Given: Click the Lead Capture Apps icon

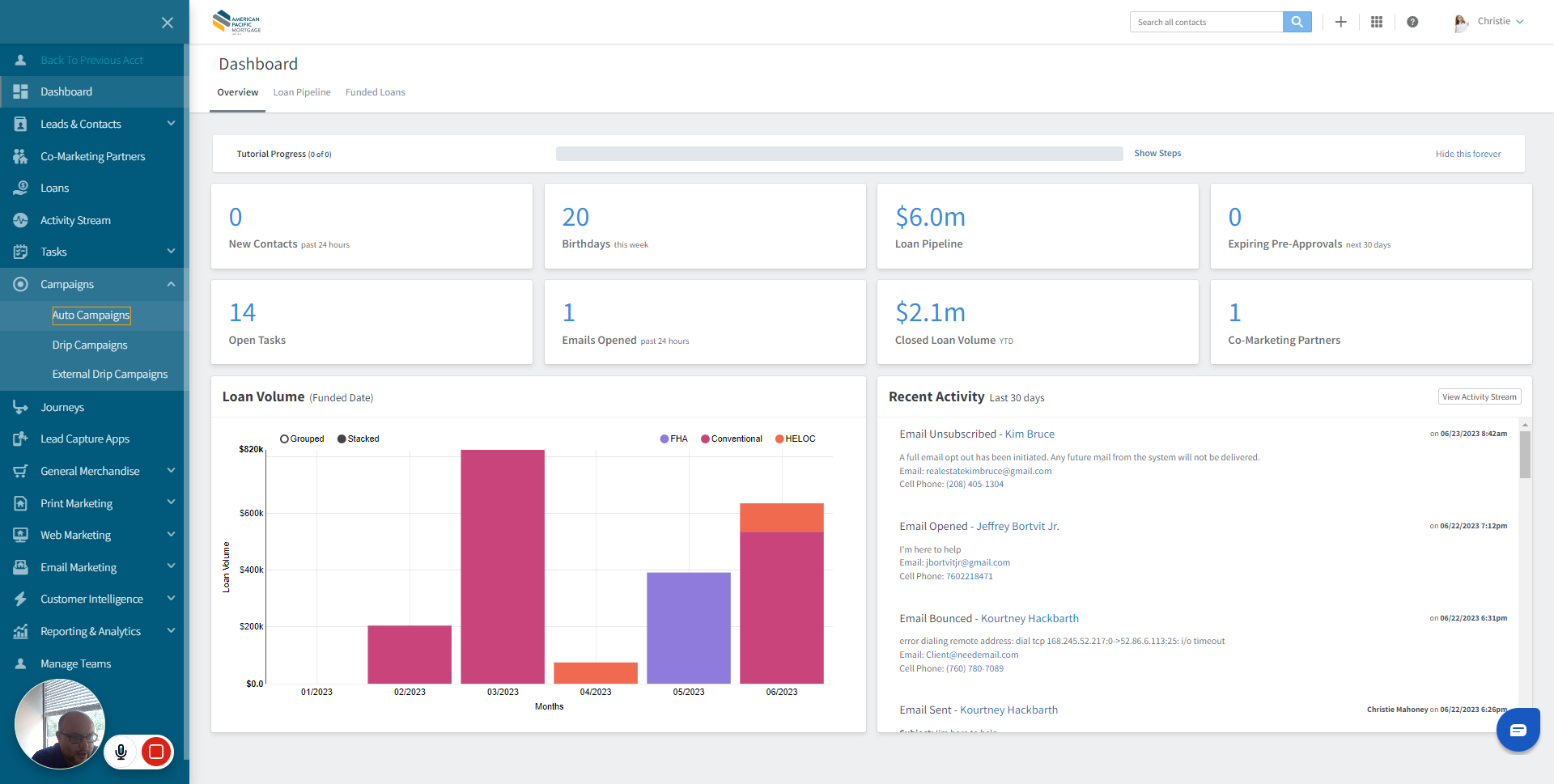Looking at the screenshot, I should 21,439.
